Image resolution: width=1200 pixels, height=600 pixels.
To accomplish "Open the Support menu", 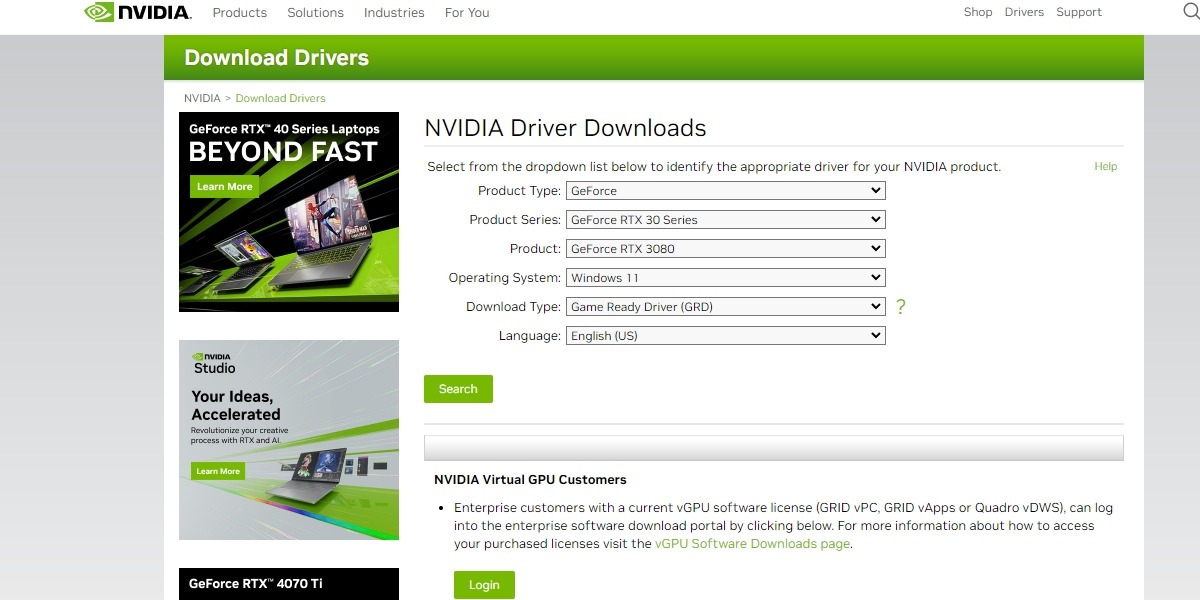I will pyautogui.click(x=1079, y=12).
